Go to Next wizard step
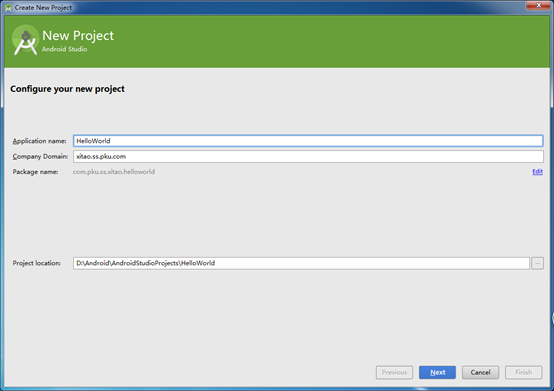Viewport: 554px width, 391px height. point(437,372)
